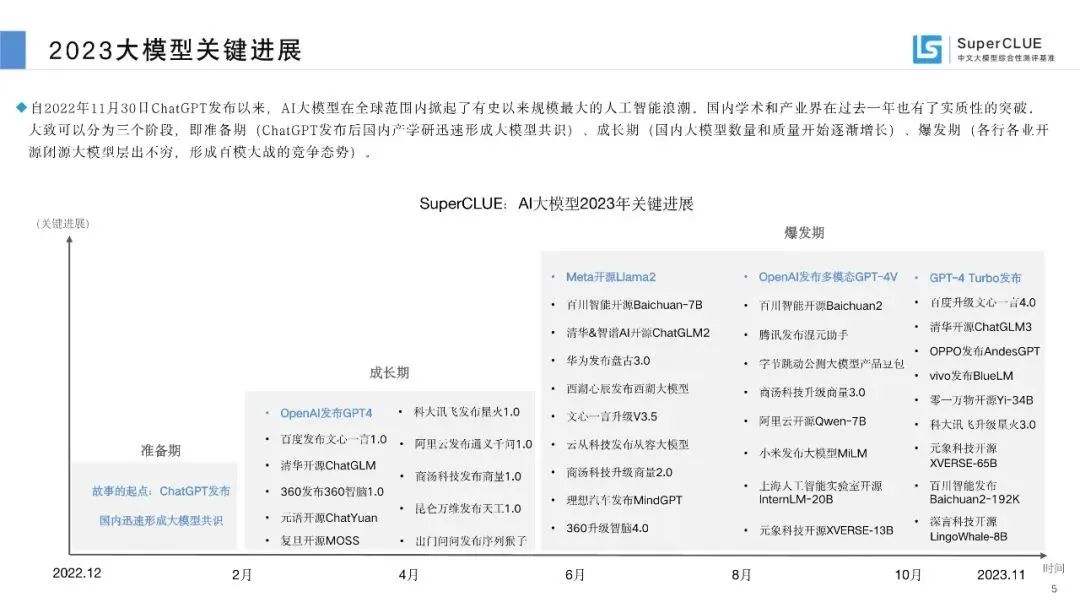
Task: Click the 6月 marker on the timeline
Action: pos(575,574)
